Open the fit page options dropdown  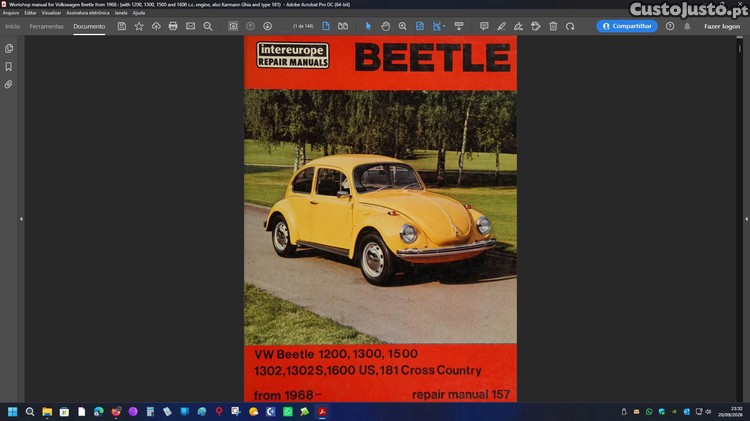point(439,26)
